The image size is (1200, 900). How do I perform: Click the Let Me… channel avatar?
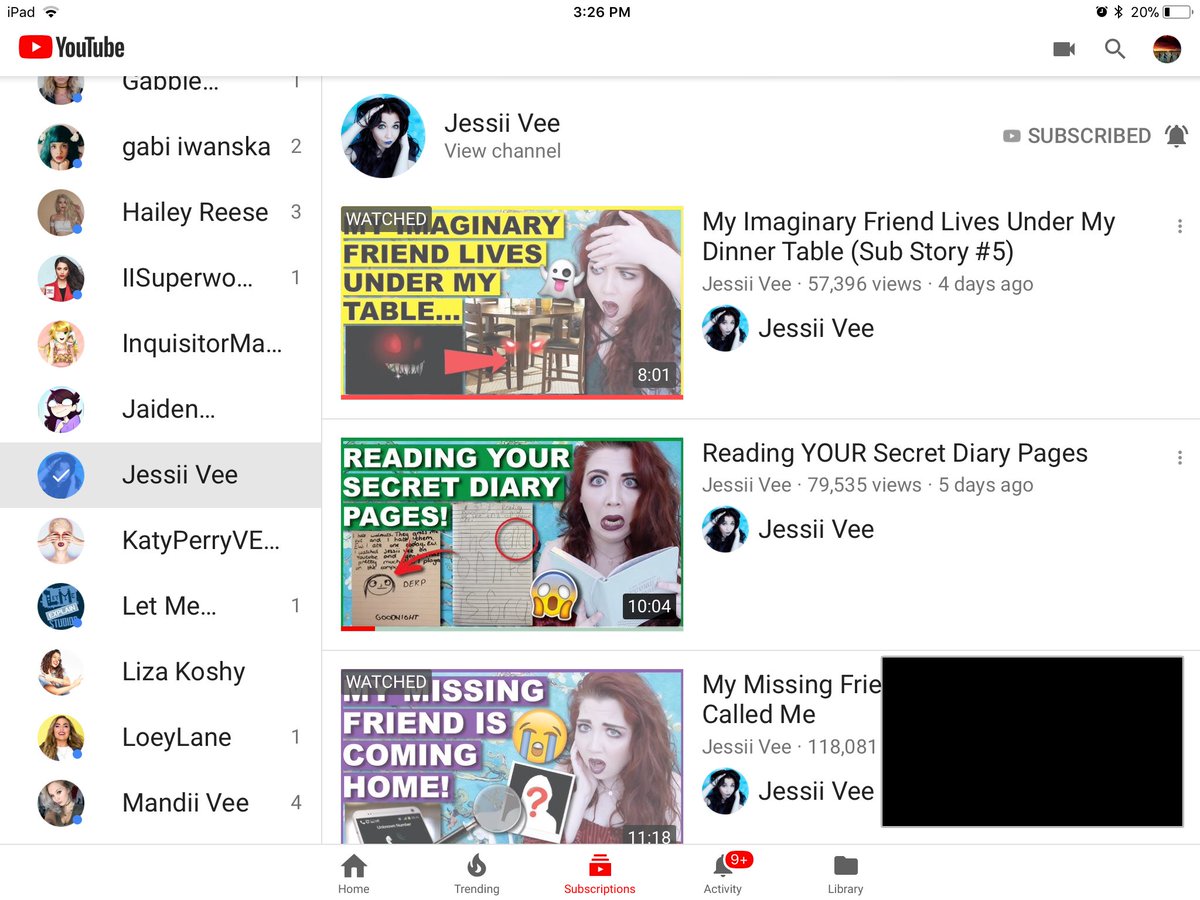61,606
